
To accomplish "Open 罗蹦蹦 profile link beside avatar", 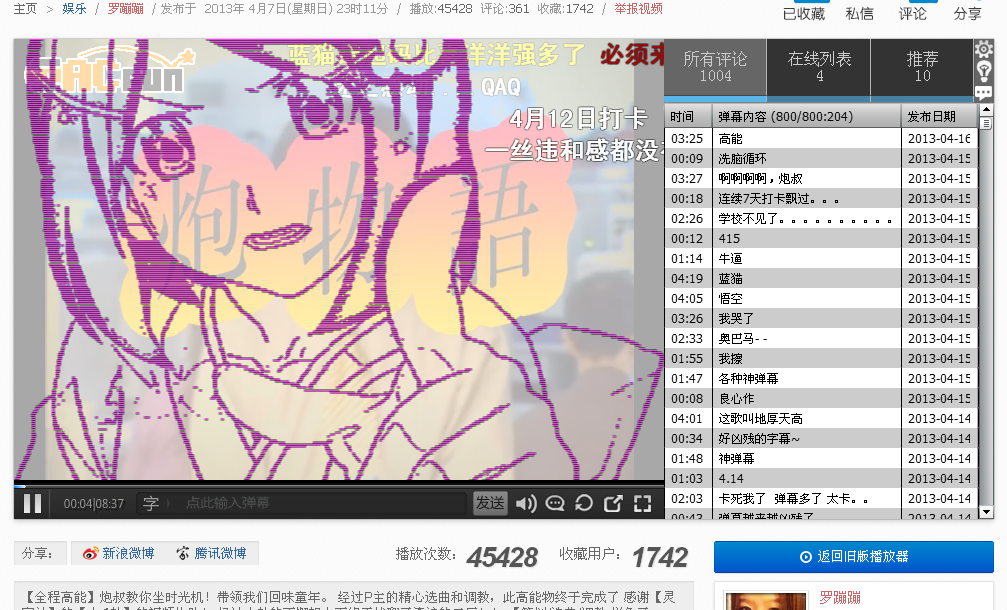I will click(839, 598).
